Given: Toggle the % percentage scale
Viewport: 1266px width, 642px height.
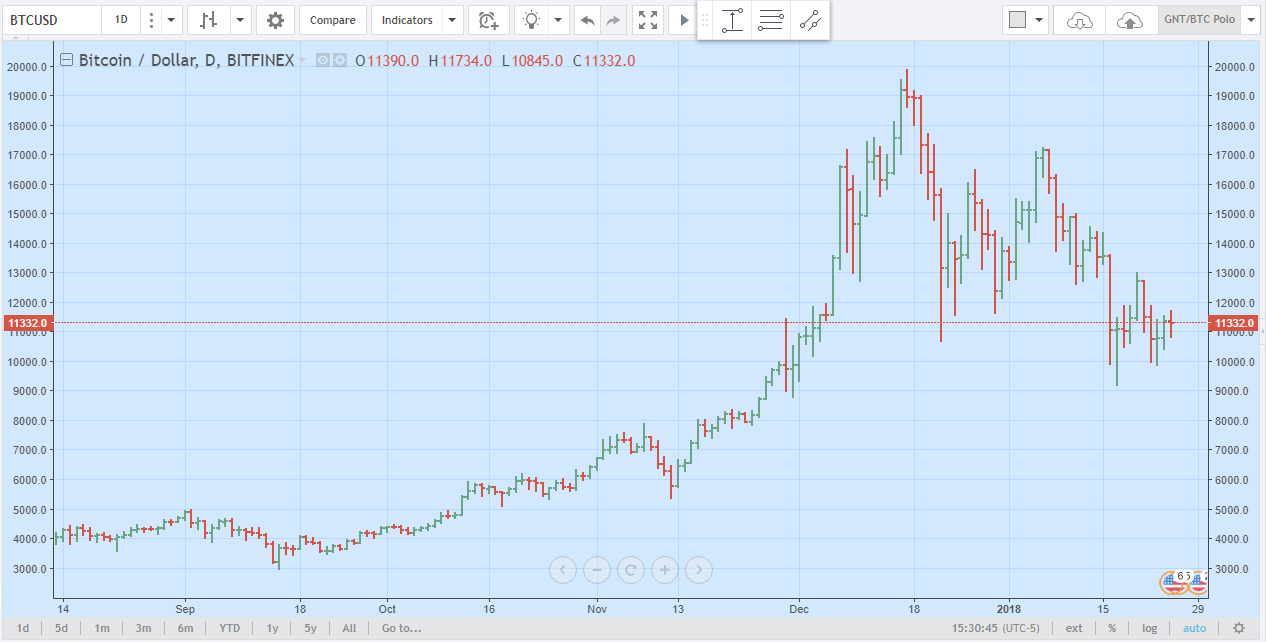Looking at the screenshot, I should [1111, 628].
